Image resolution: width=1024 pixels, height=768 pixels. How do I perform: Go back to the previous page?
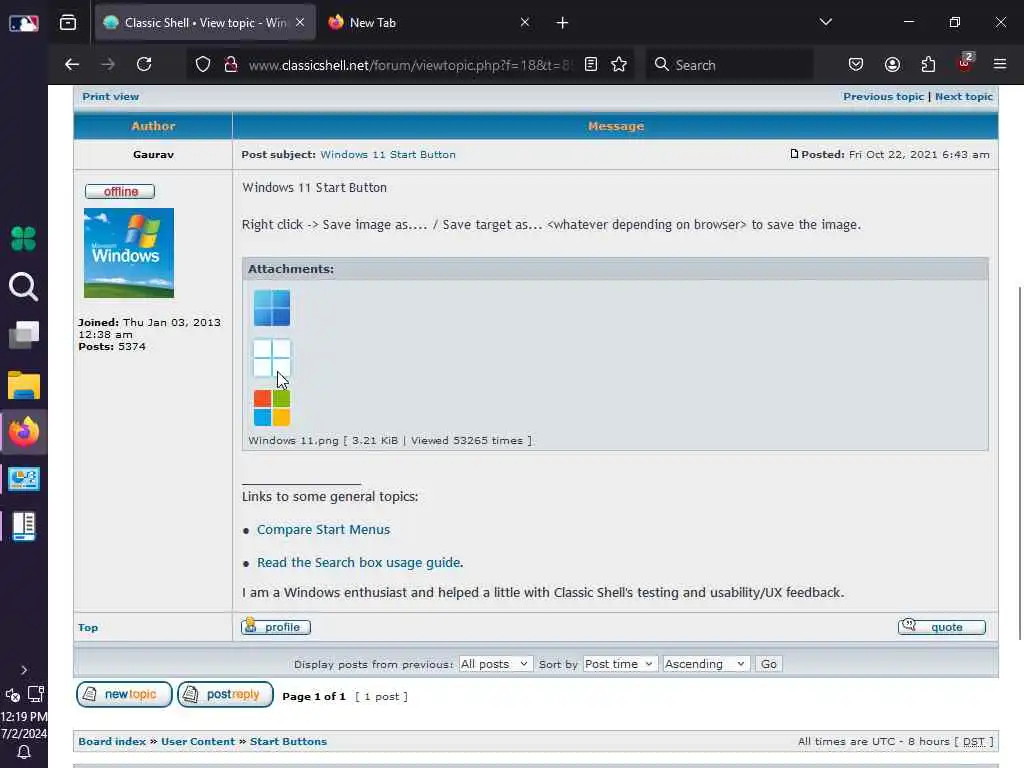click(72, 65)
